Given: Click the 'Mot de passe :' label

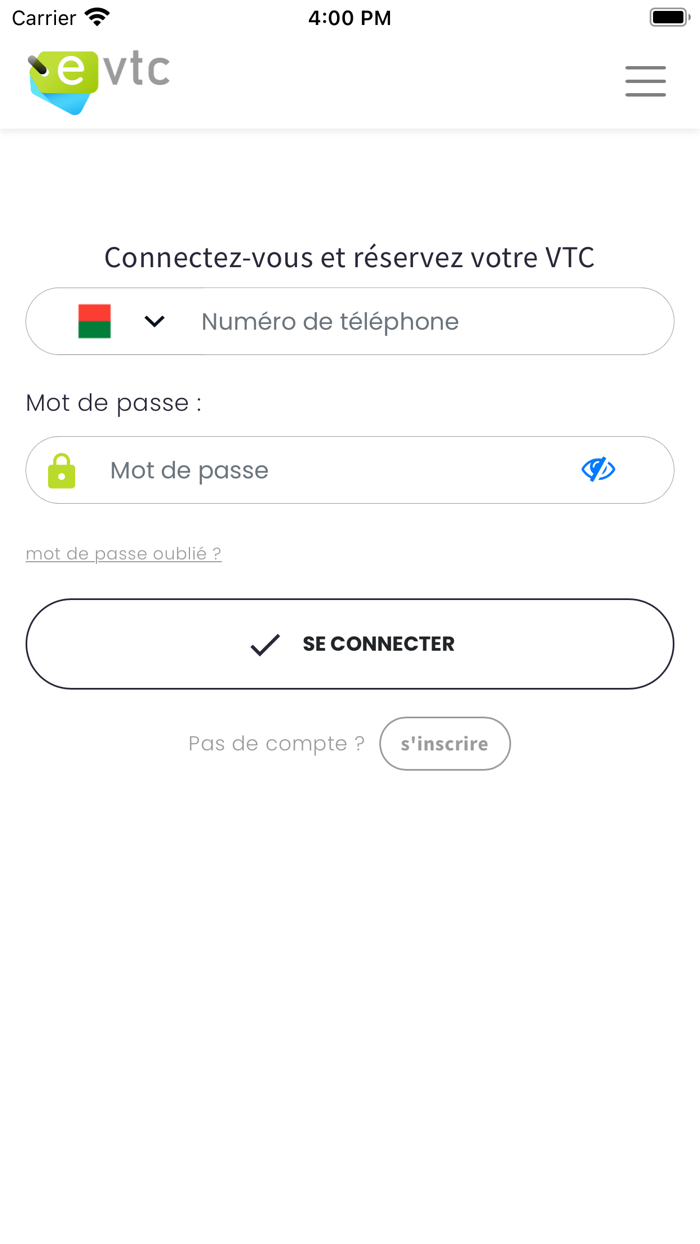Looking at the screenshot, I should pos(113,402).
